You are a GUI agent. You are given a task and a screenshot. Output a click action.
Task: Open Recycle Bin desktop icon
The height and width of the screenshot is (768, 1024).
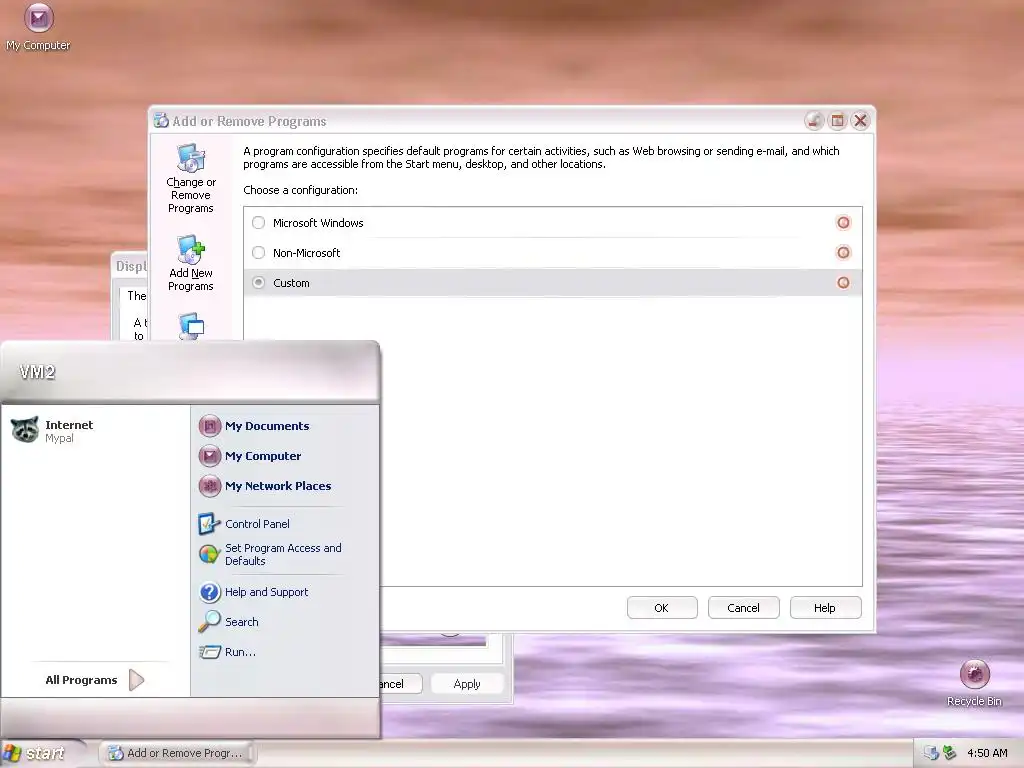point(974,684)
